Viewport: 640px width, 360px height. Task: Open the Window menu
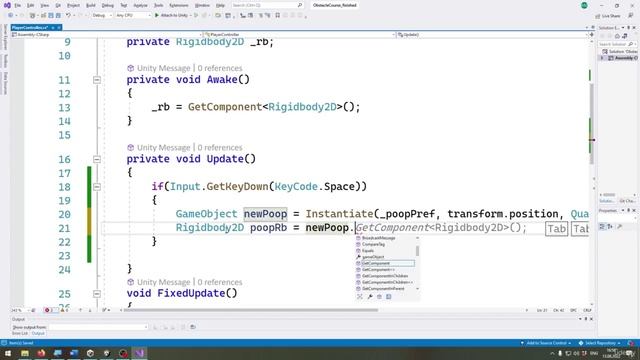click(202, 5)
